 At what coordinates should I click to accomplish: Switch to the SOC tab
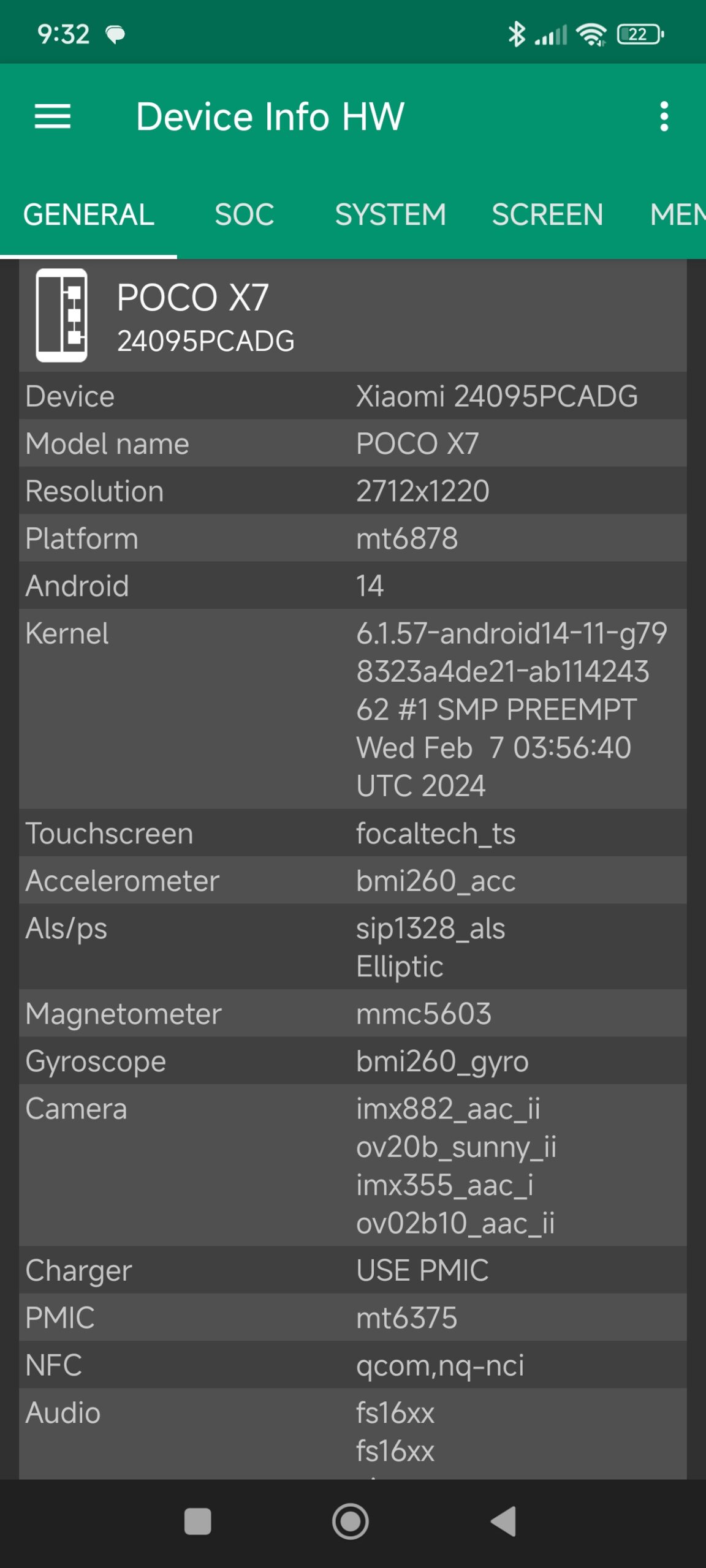point(244,215)
